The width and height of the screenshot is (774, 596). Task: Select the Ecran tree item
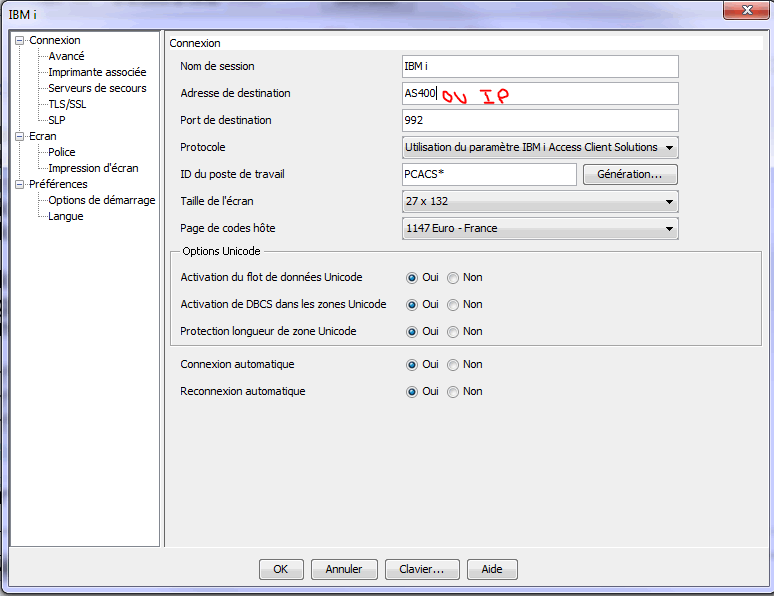(42, 136)
